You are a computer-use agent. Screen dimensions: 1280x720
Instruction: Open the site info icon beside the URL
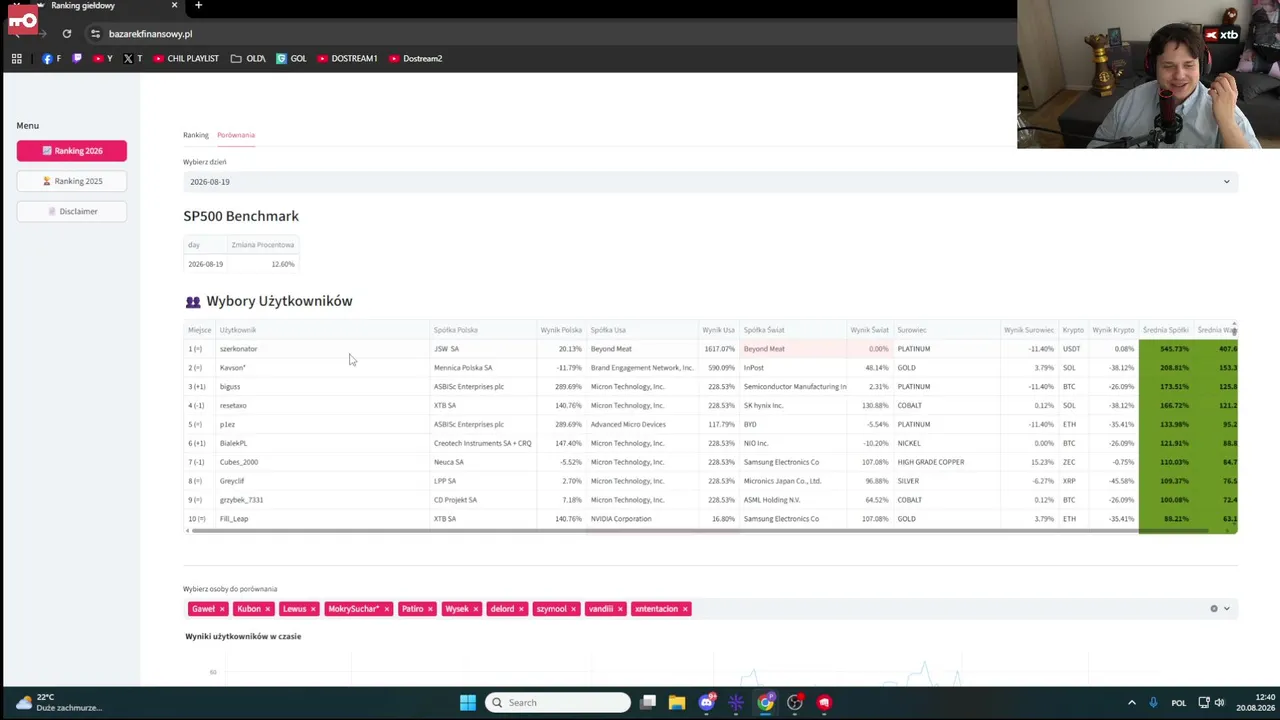point(95,34)
